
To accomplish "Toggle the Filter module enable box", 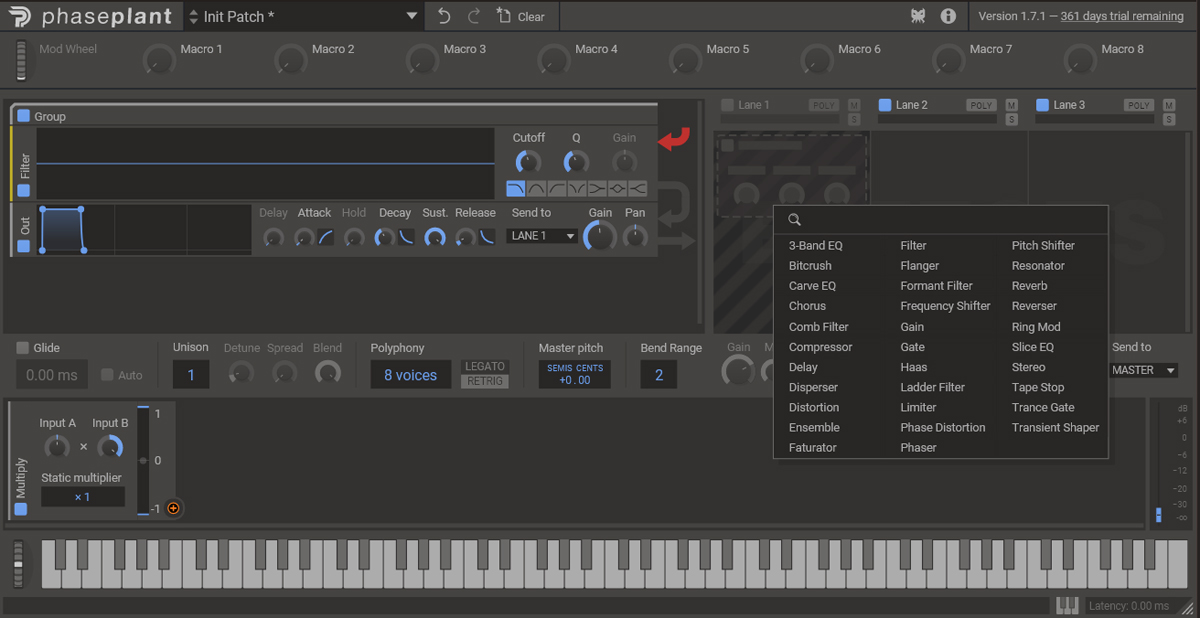I will (x=24, y=190).
